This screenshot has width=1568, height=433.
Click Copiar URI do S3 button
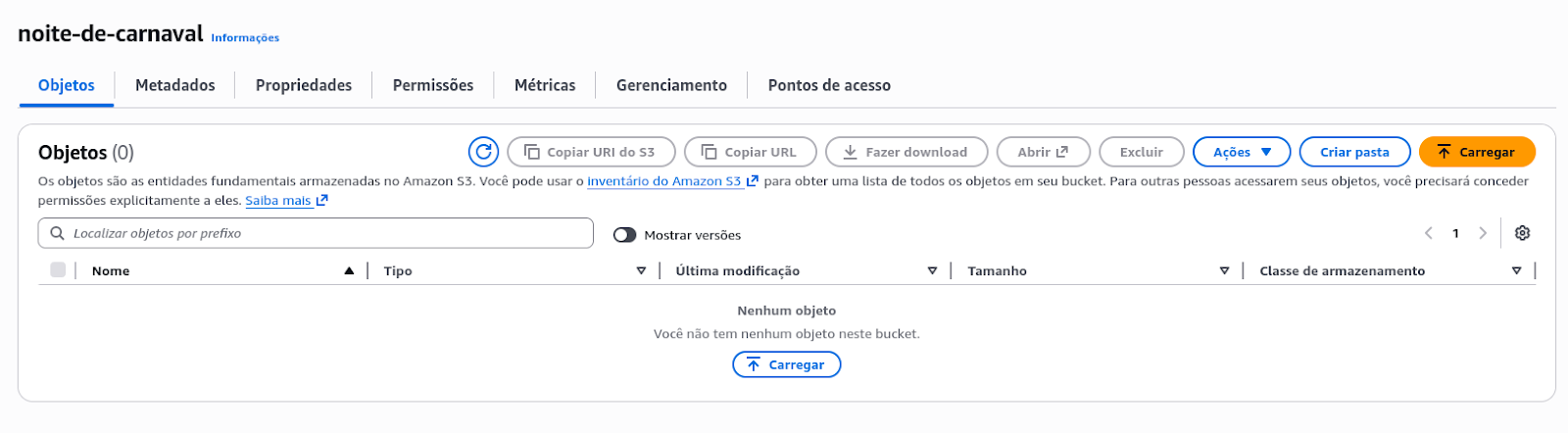pos(591,152)
